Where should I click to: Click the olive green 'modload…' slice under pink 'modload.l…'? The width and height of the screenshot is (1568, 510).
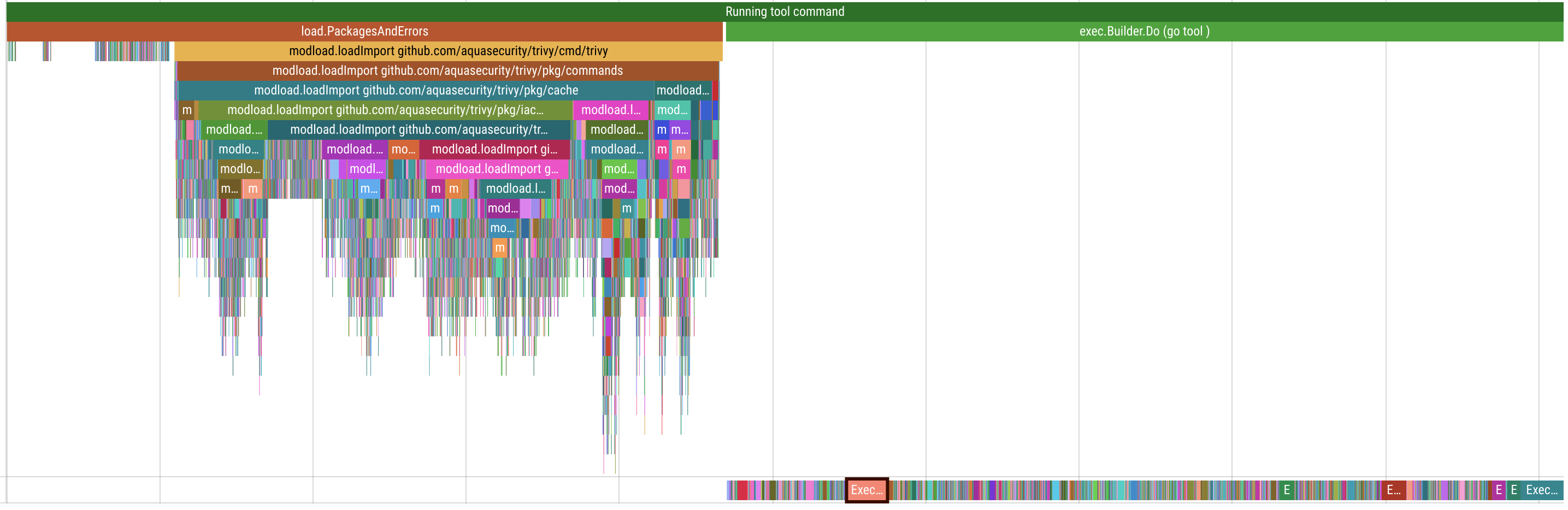[617, 129]
